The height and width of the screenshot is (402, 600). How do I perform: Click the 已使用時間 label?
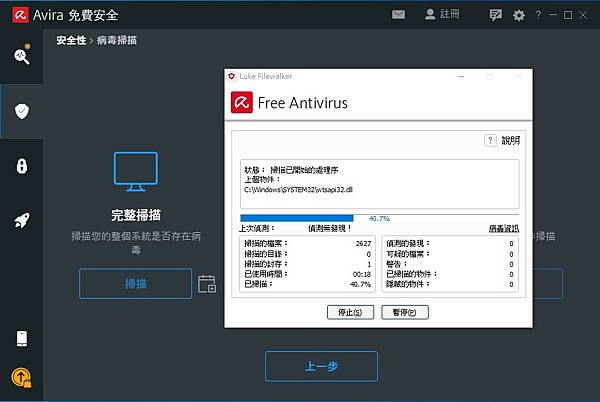point(266,274)
